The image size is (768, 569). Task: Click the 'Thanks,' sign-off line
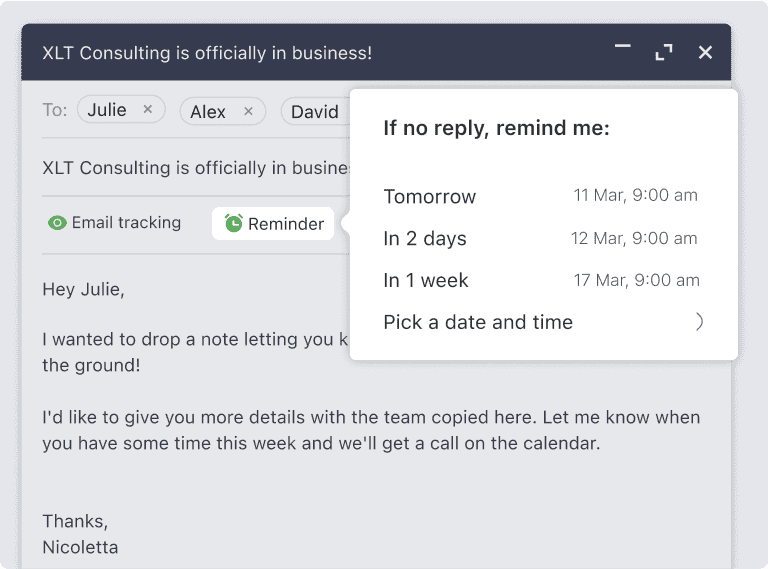(x=75, y=521)
